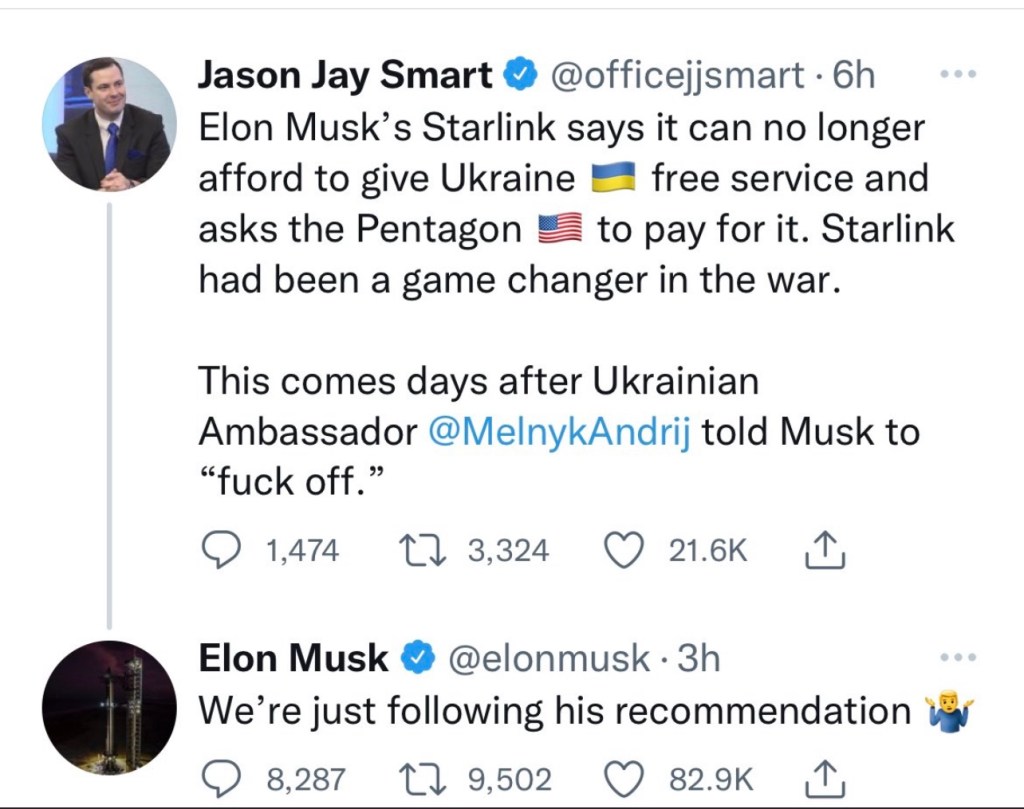
Task: Like Elon Musk's reply tweet
Action: point(626,778)
